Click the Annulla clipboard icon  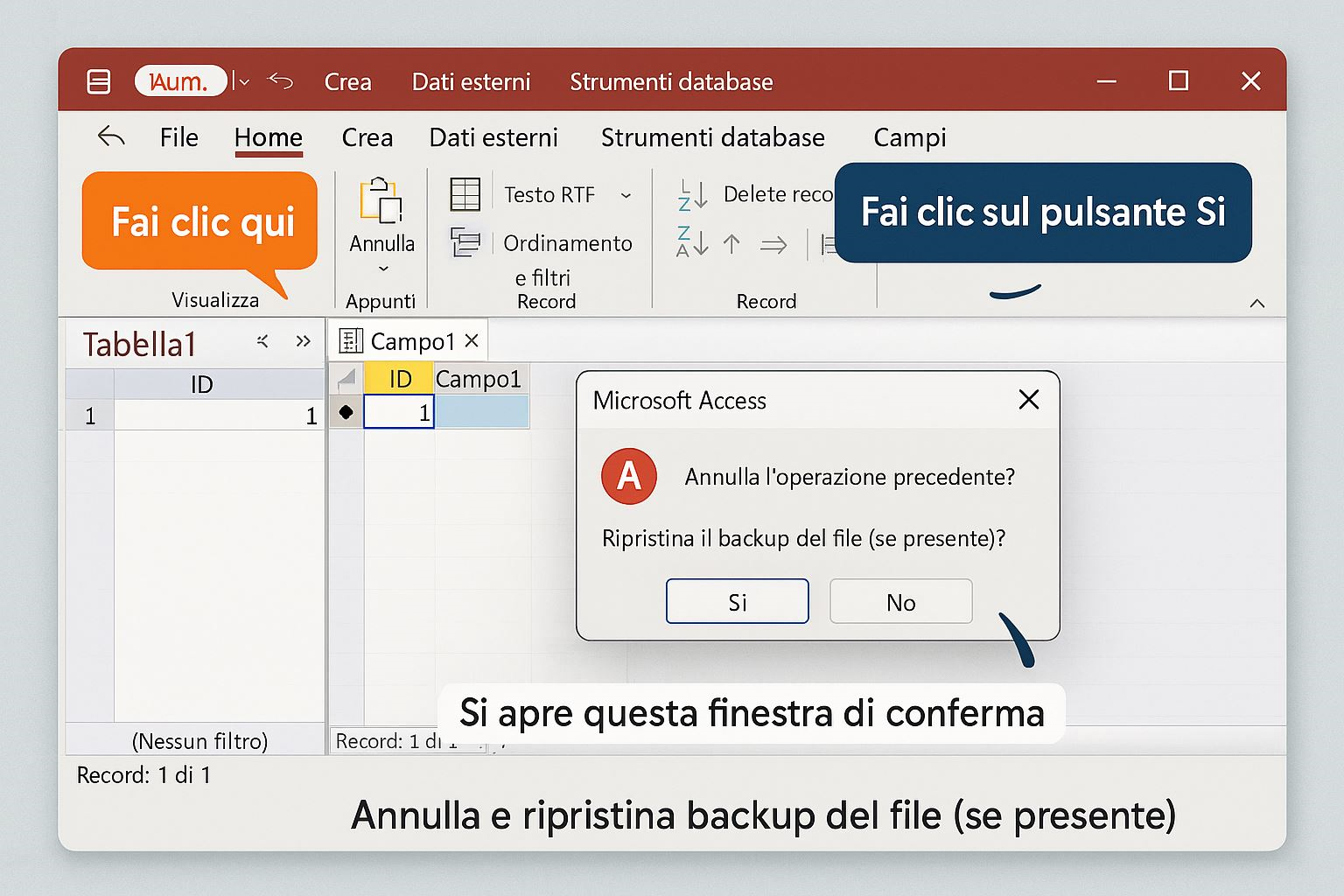381,200
